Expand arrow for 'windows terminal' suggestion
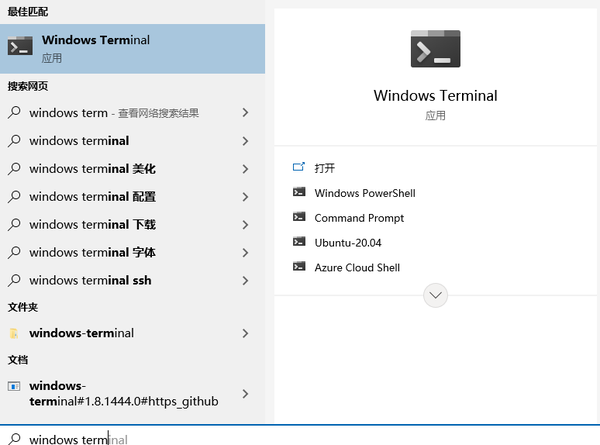Viewport: 600px width, 445px height. 245,141
